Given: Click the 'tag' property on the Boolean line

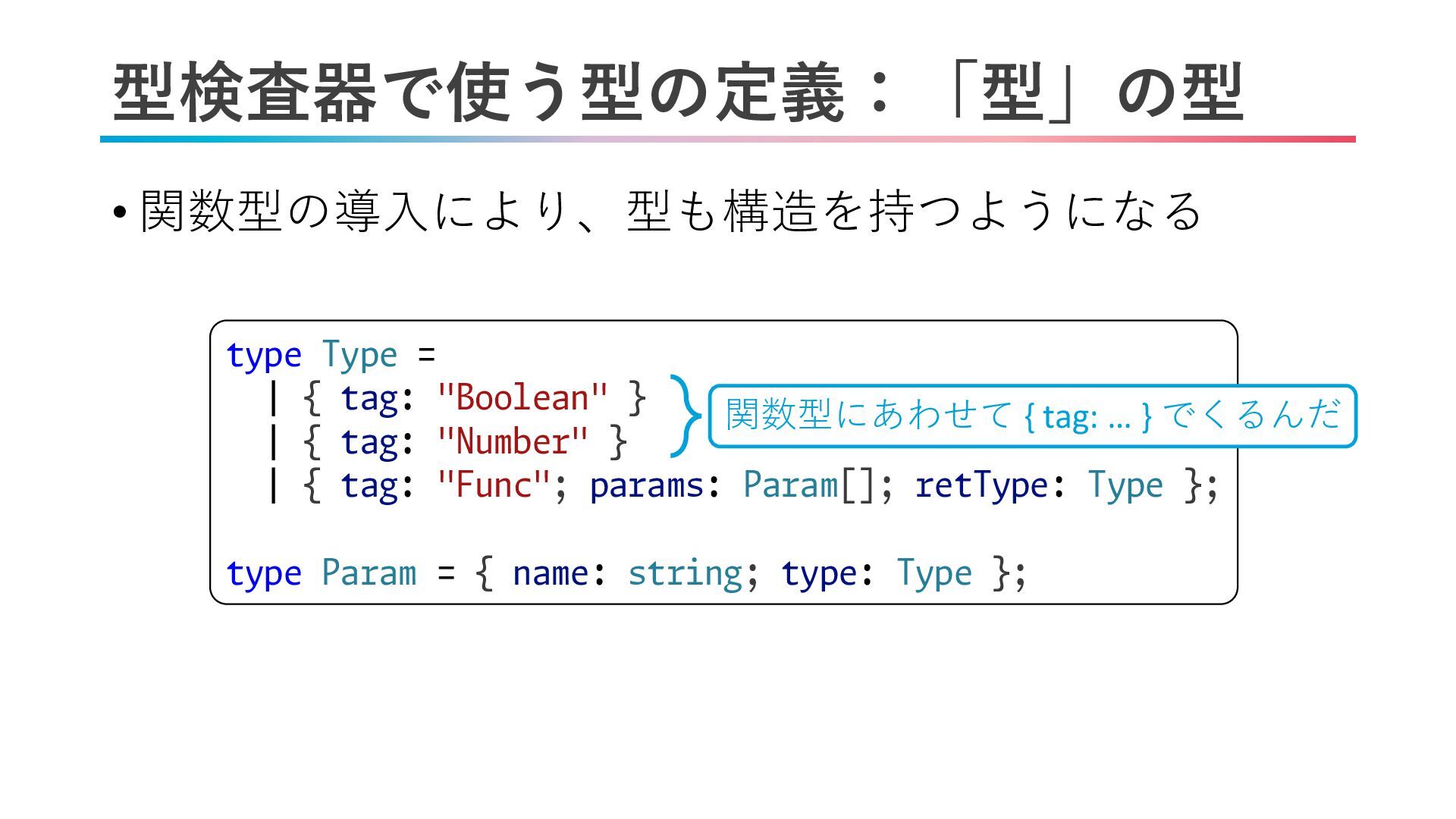Looking at the screenshot, I should pos(369,397).
